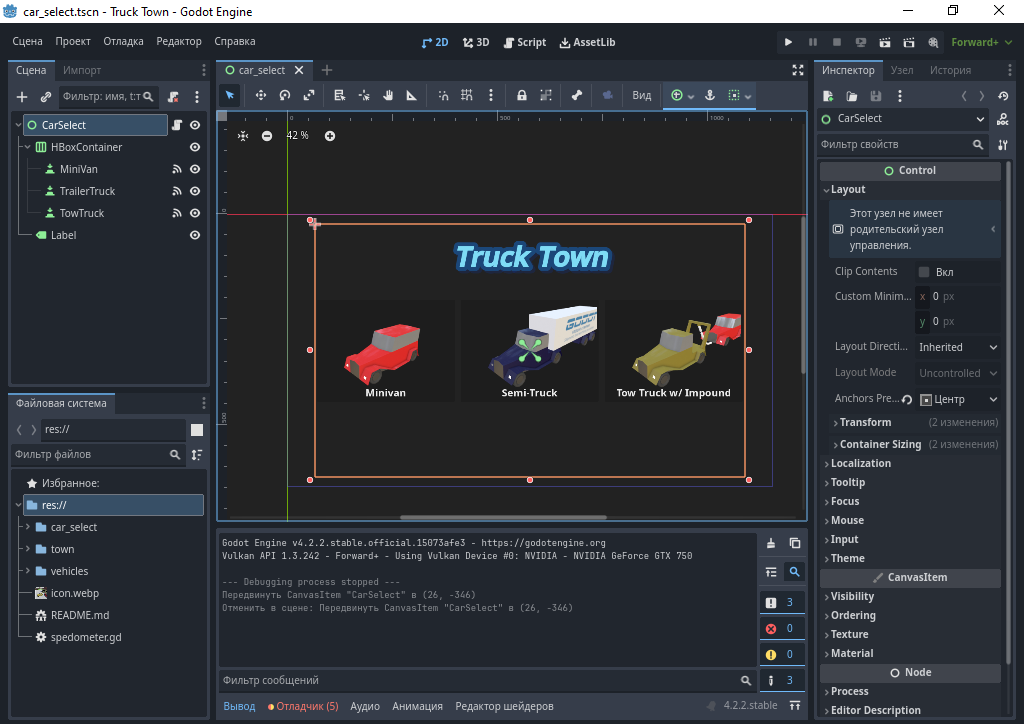Screen dimensions: 1024x724
Task: Open the script attached to CarSelect
Action: tap(176, 125)
